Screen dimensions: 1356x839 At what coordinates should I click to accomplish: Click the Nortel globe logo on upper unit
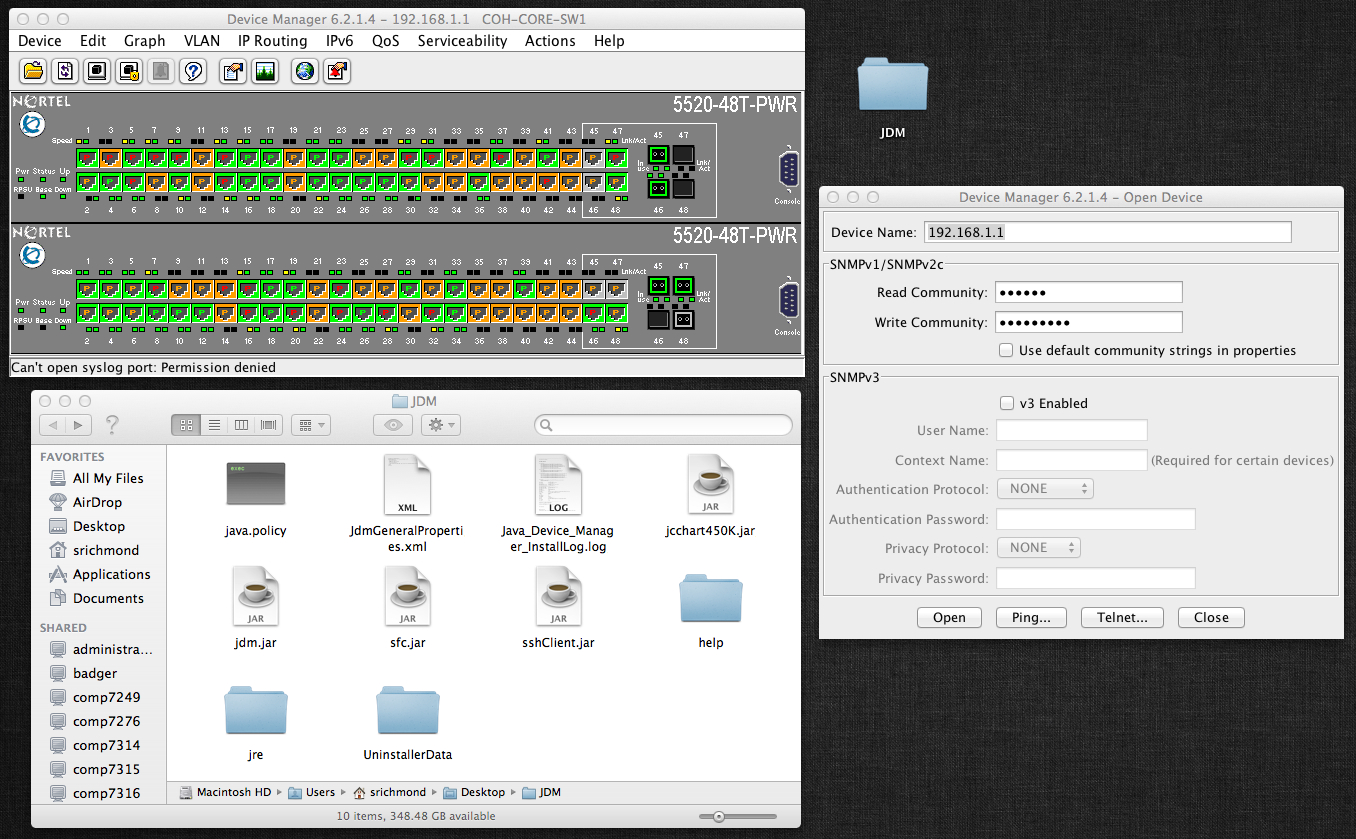click(x=33, y=125)
